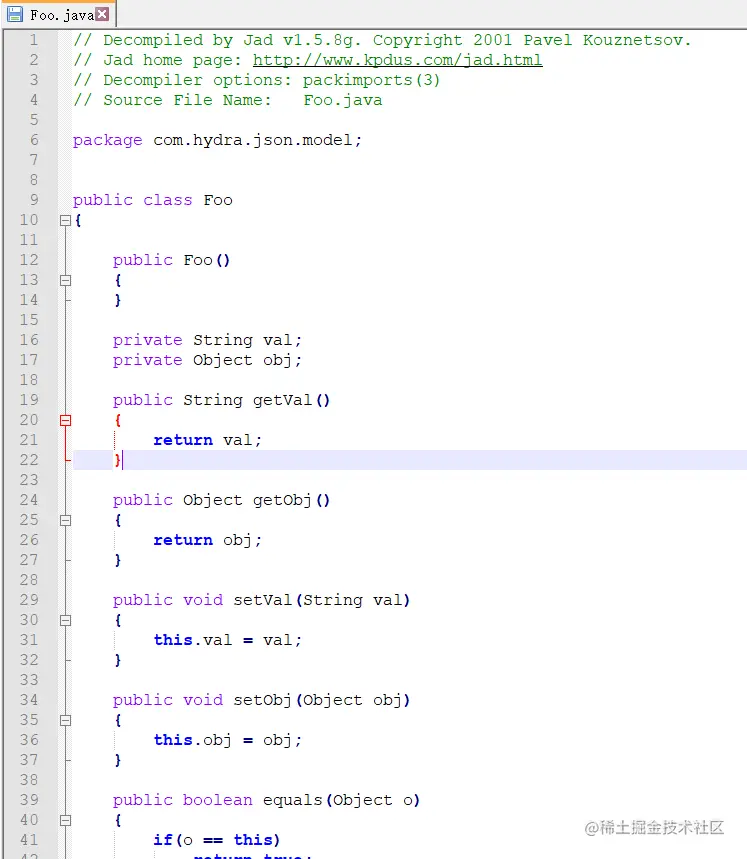Viewport: 747px width, 859px height.
Task: Collapse the class Foo fold marker at line 10
Action: tap(65, 220)
